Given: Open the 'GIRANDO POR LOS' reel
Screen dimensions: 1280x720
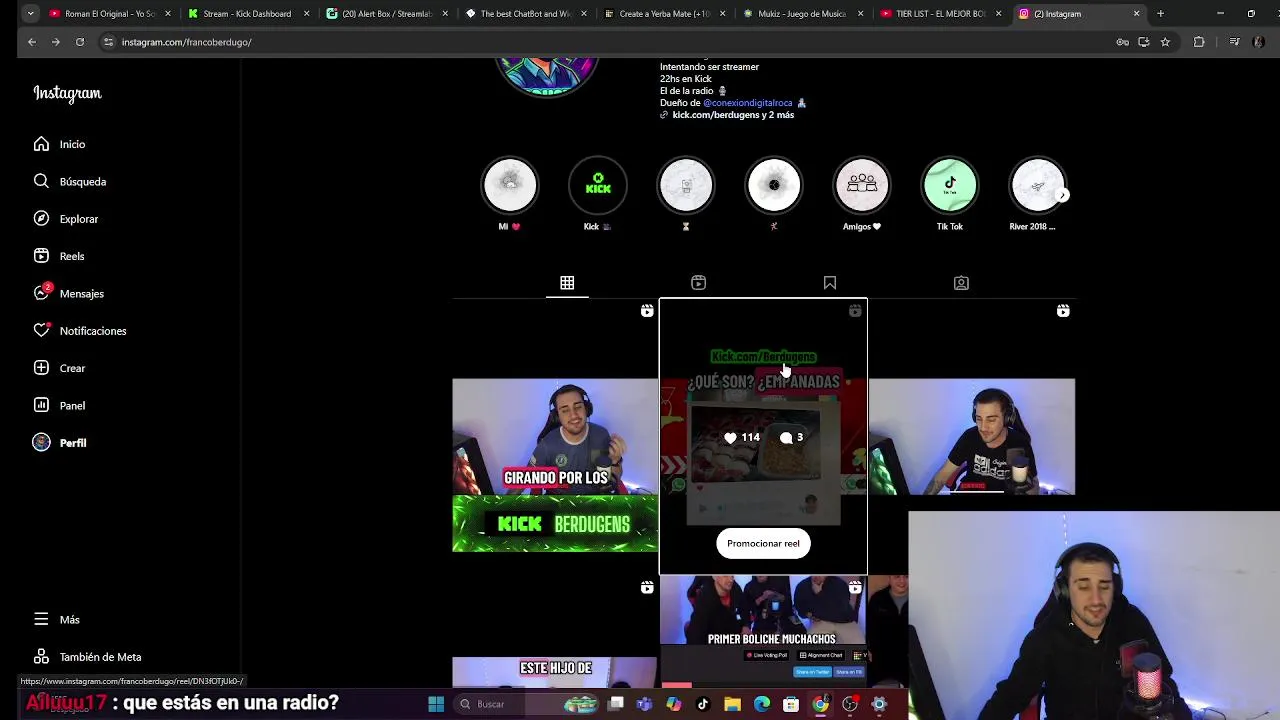Looking at the screenshot, I should (x=555, y=436).
